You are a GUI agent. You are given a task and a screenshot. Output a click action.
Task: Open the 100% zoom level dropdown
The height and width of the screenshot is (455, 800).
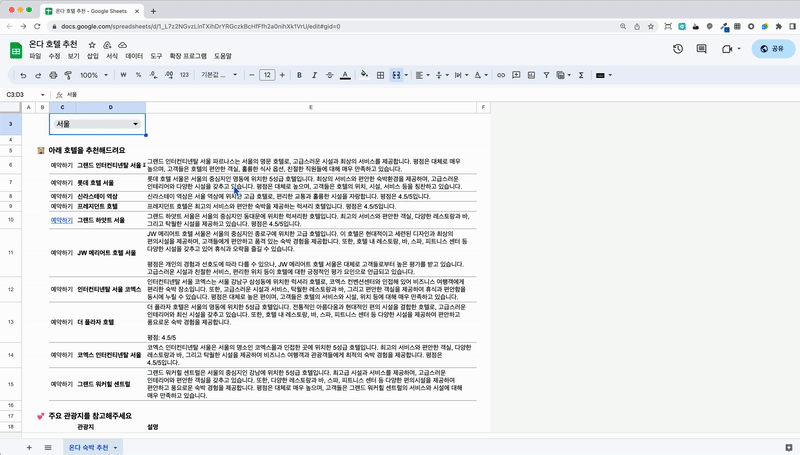point(94,75)
